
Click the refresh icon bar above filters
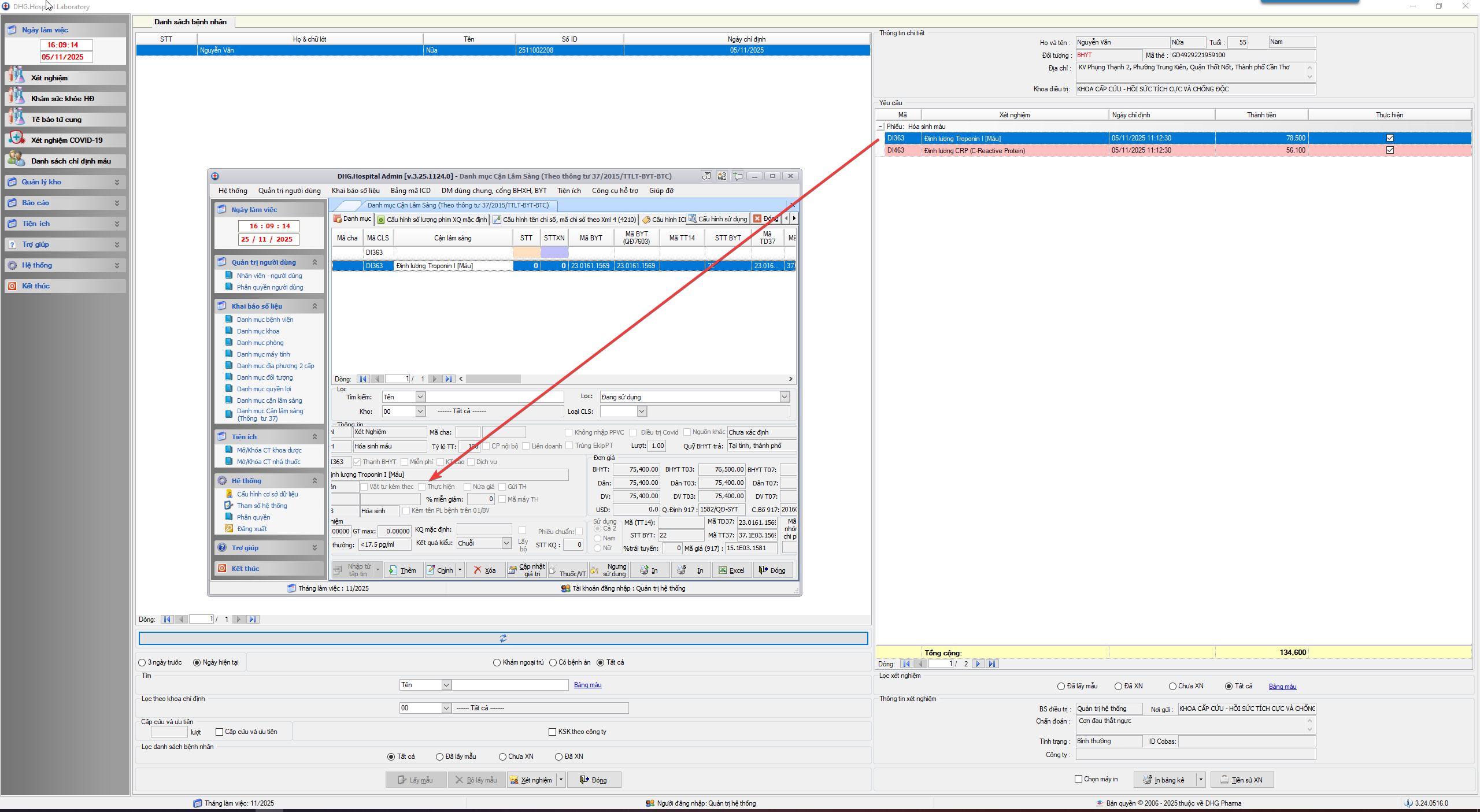point(503,639)
